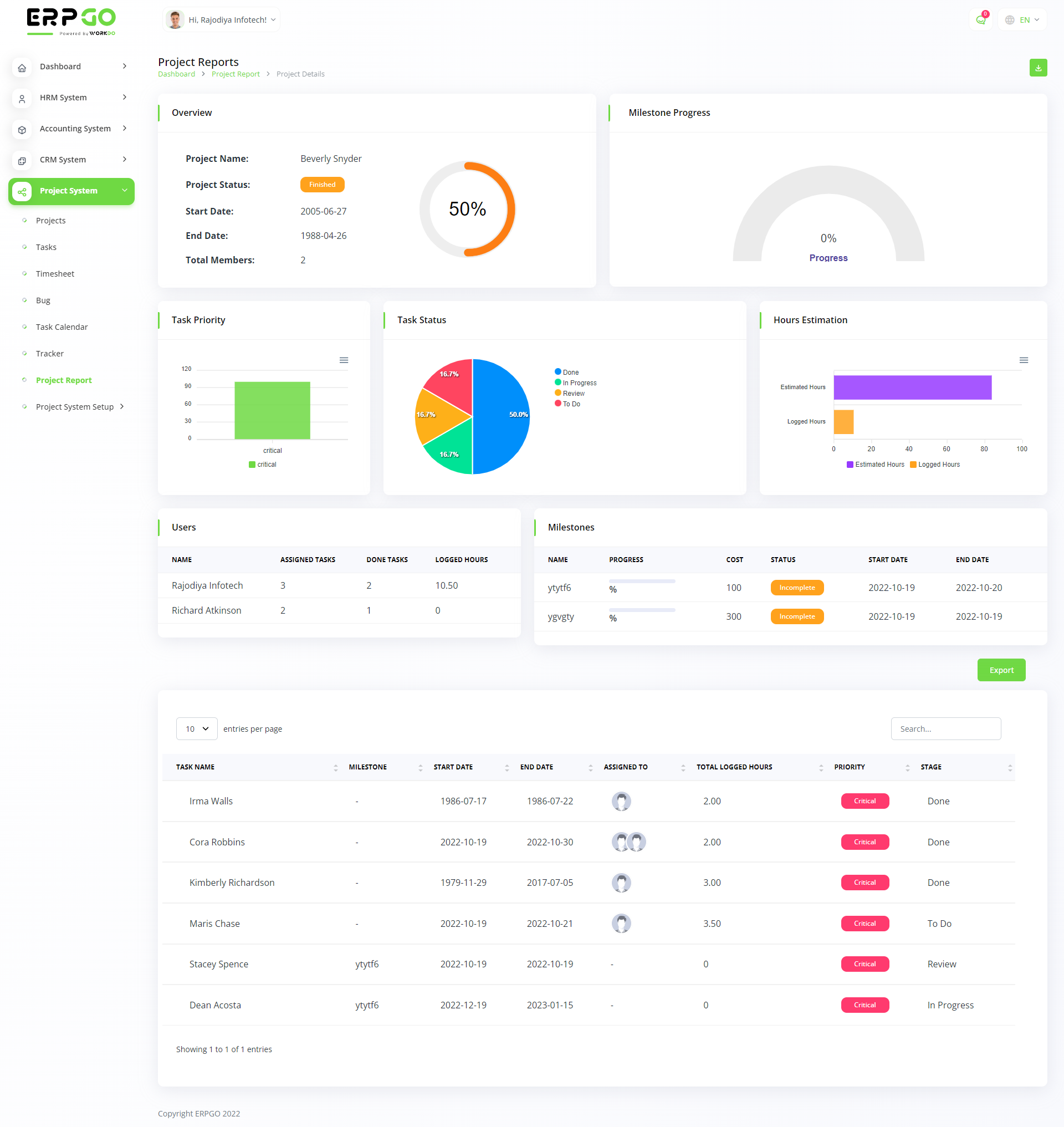Image resolution: width=1064 pixels, height=1127 pixels.
Task: Collapse the Project System menu chevron
Action: click(x=124, y=191)
